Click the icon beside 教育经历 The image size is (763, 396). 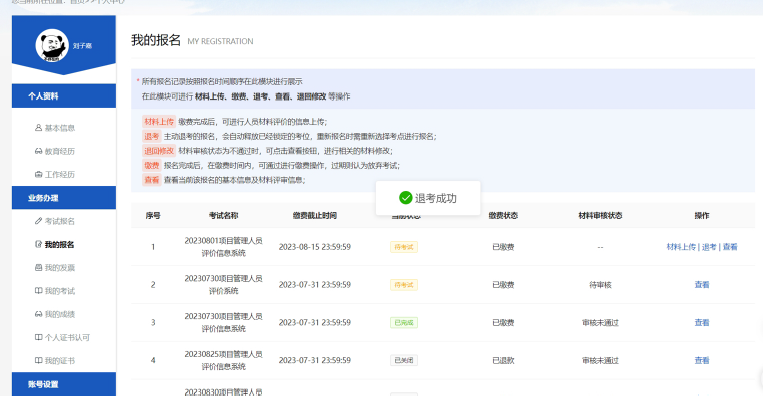(x=38, y=151)
